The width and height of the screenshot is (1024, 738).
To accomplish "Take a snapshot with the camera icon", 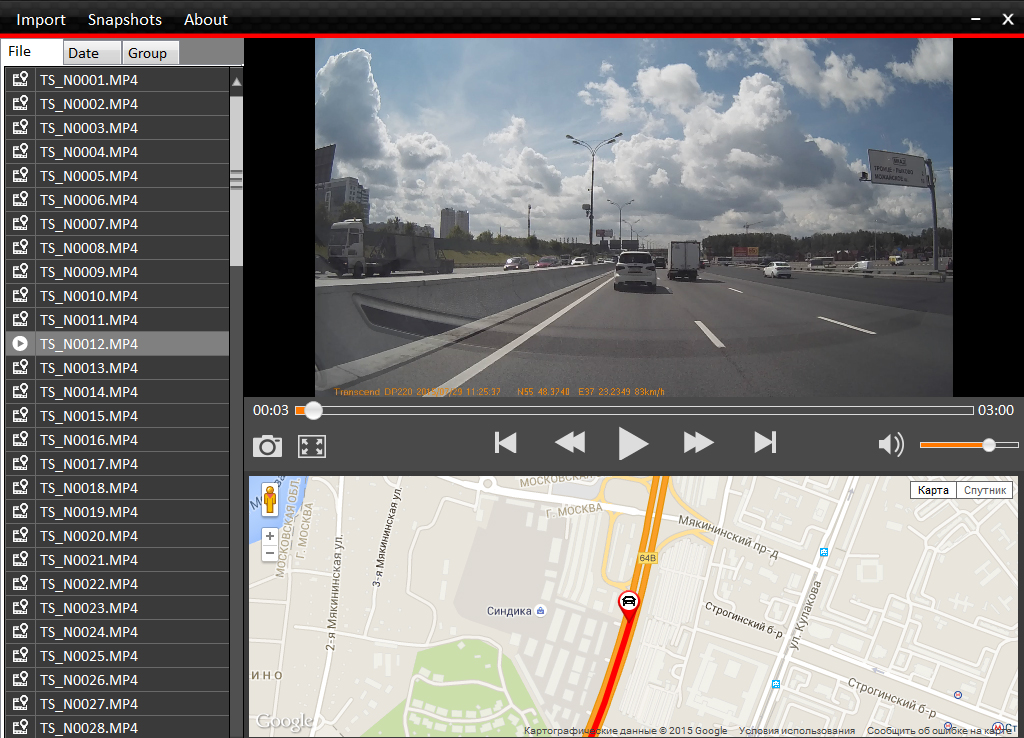I will pos(267,446).
